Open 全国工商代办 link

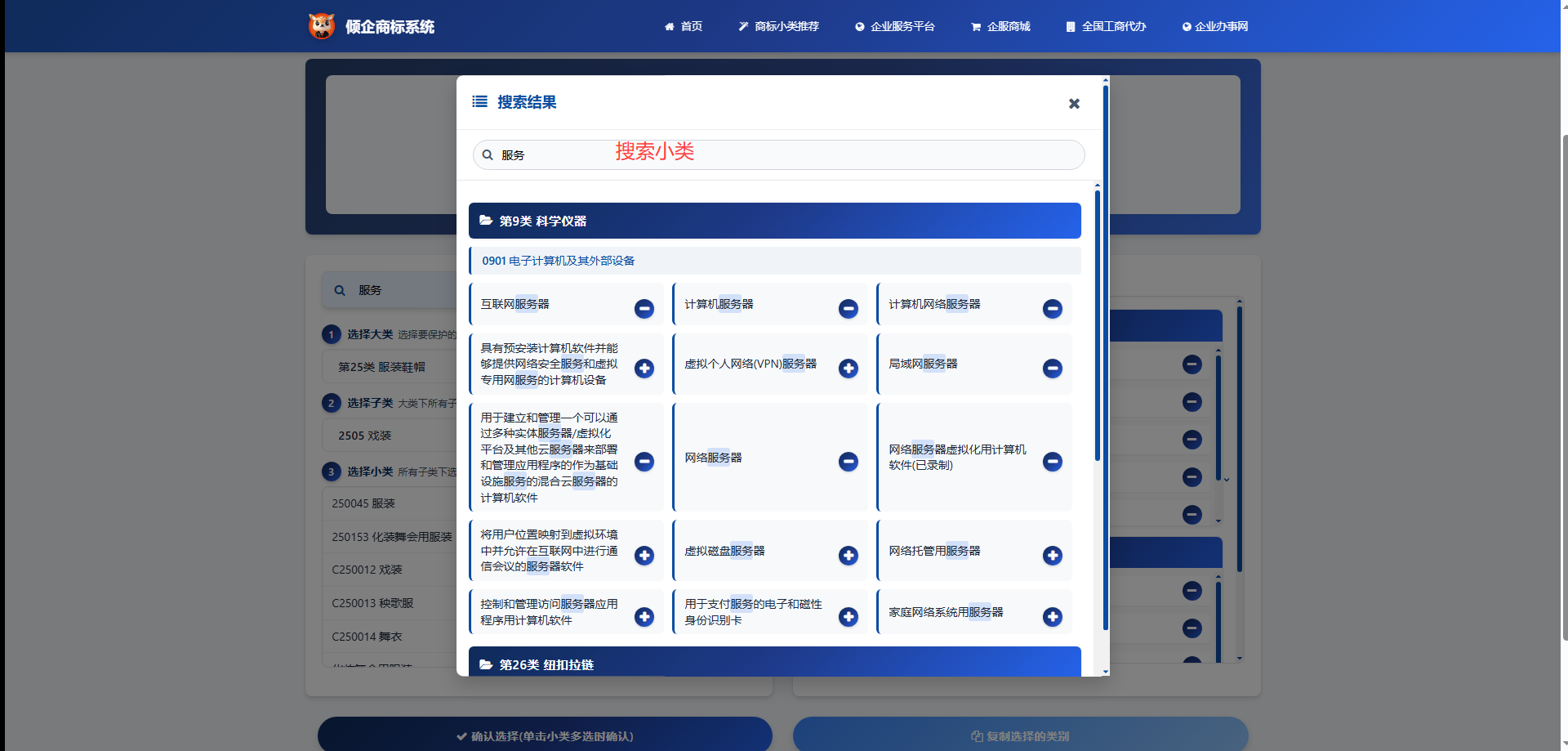(1106, 26)
